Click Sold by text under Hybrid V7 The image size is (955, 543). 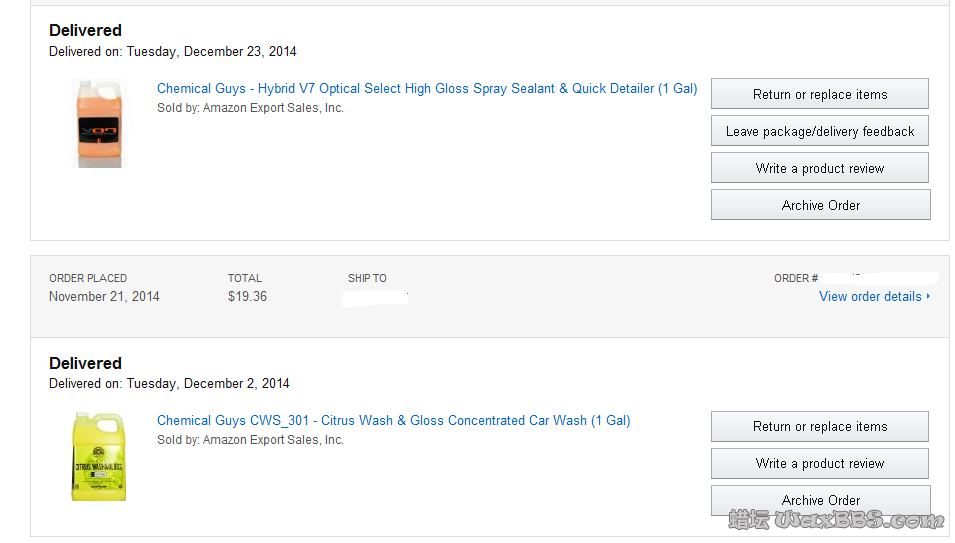[250, 108]
